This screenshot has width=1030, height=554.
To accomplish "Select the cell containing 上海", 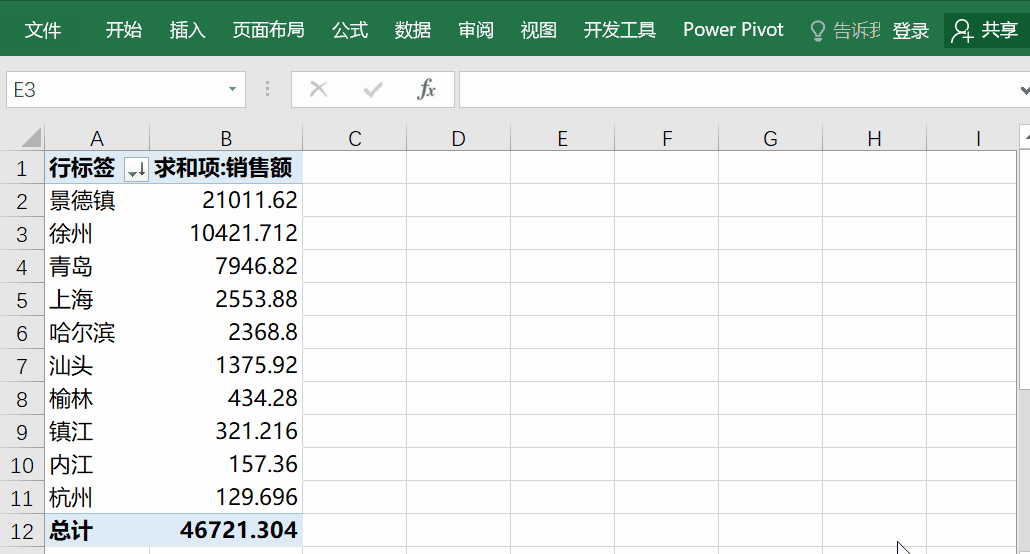I will [x=97, y=300].
